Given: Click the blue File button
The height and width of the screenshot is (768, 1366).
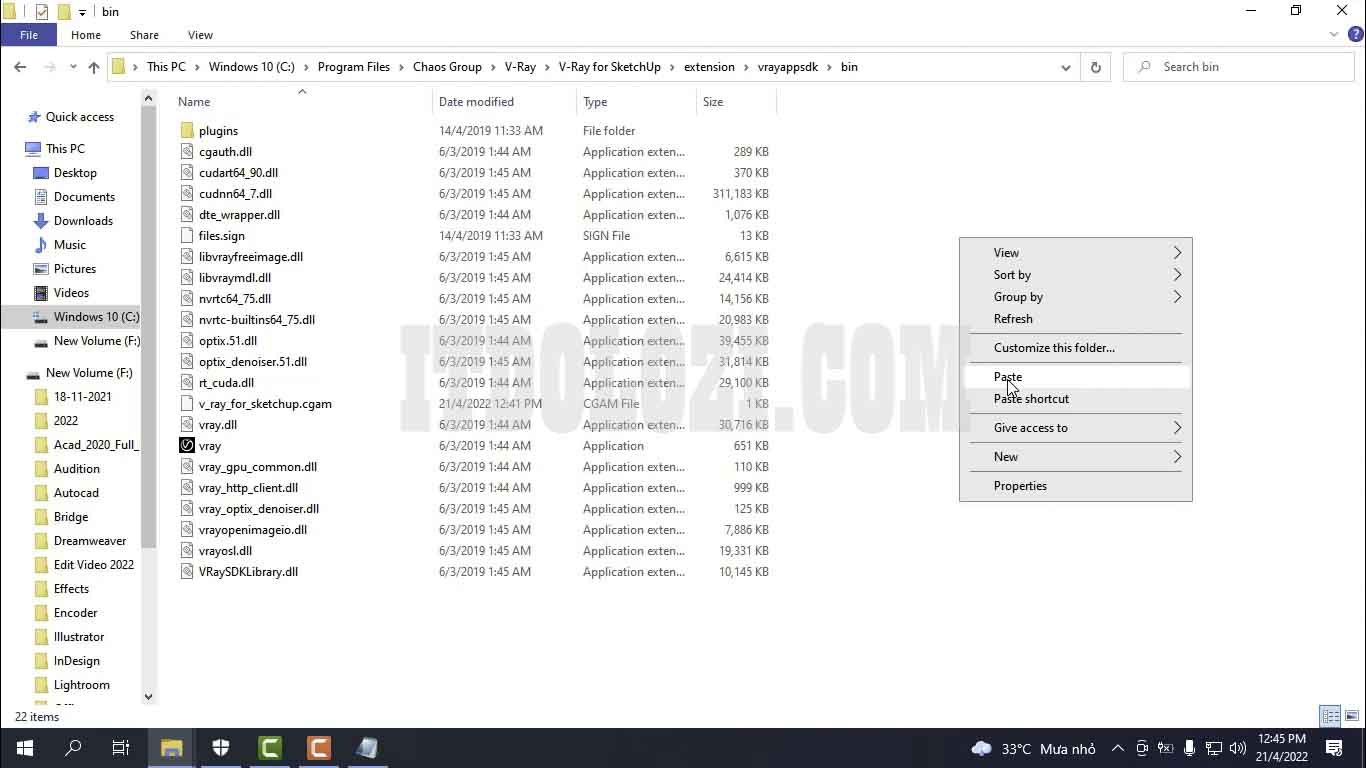Looking at the screenshot, I should click(29, 35).
